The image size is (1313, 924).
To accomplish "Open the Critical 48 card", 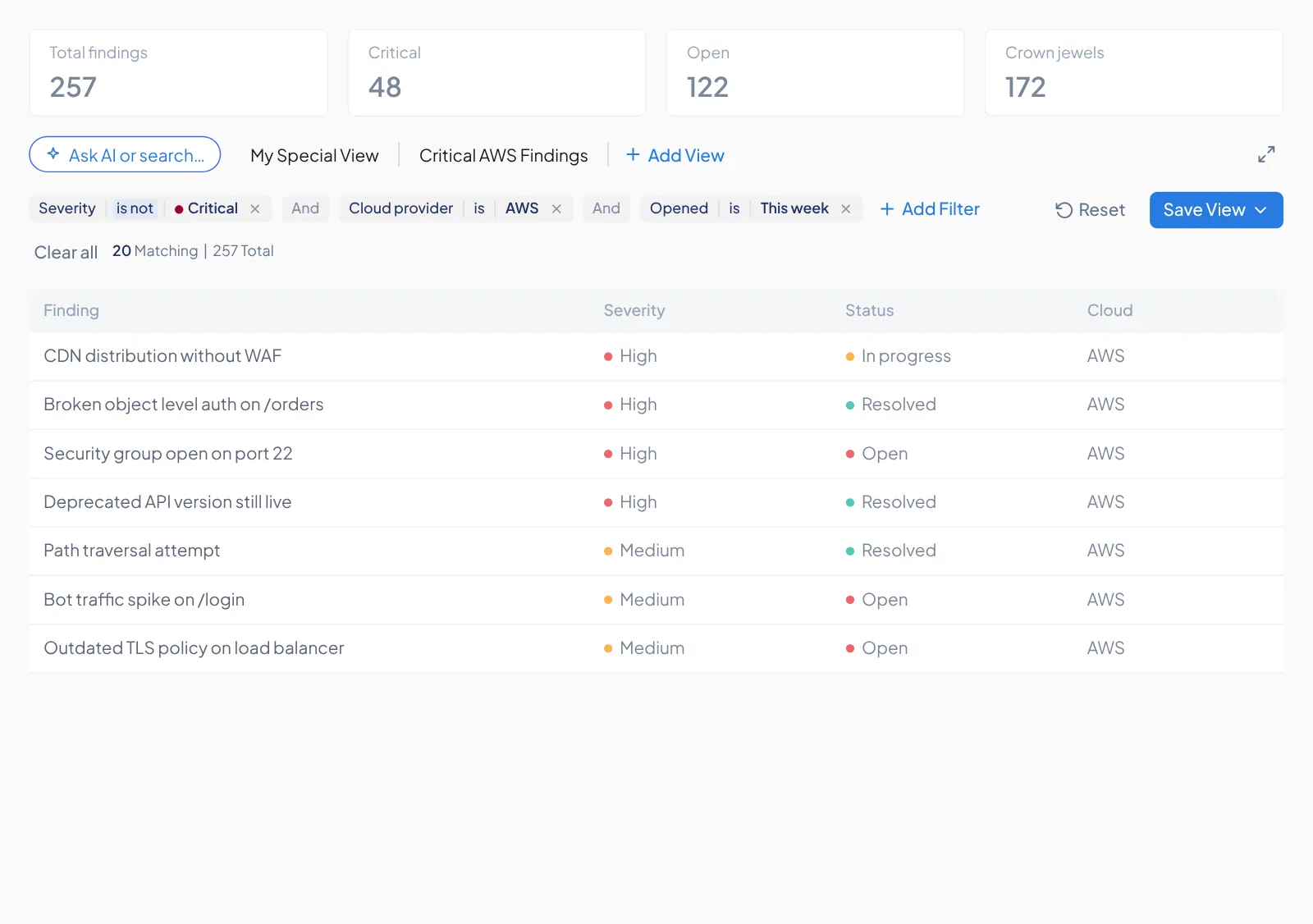I will pyautogui.click(x=496, y=73).
